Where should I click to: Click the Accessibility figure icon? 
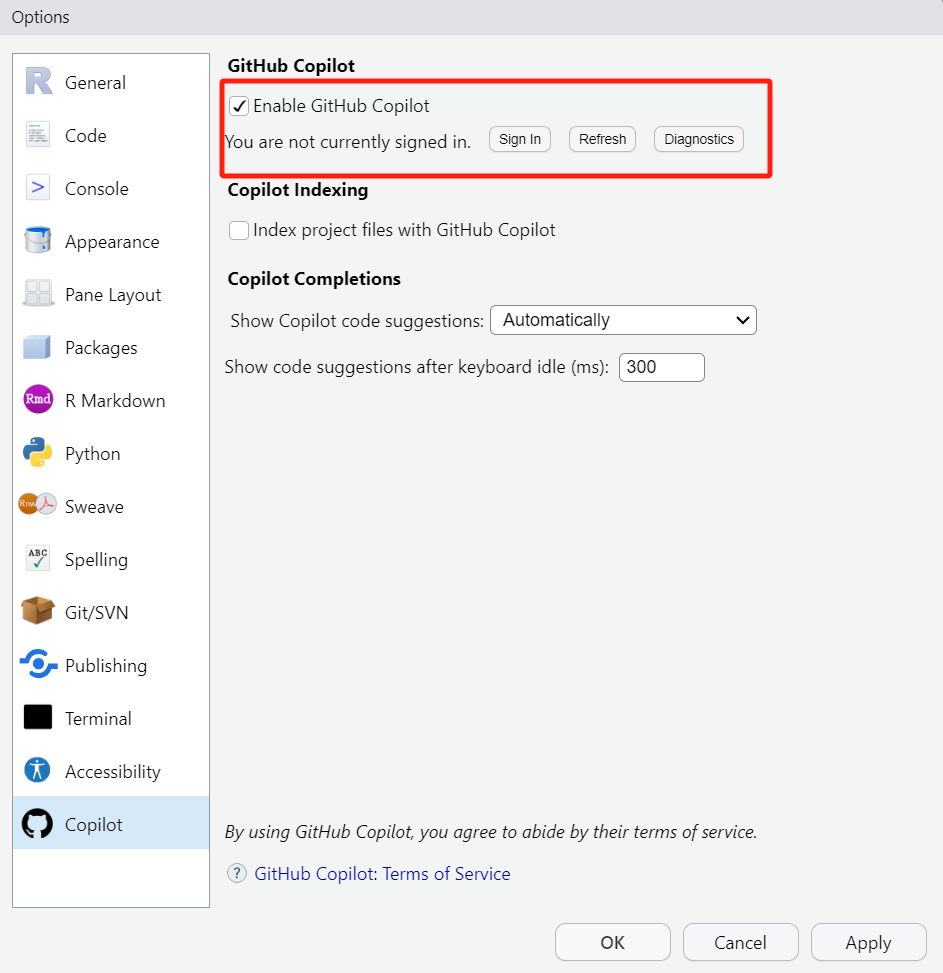(x=38, y=771)
